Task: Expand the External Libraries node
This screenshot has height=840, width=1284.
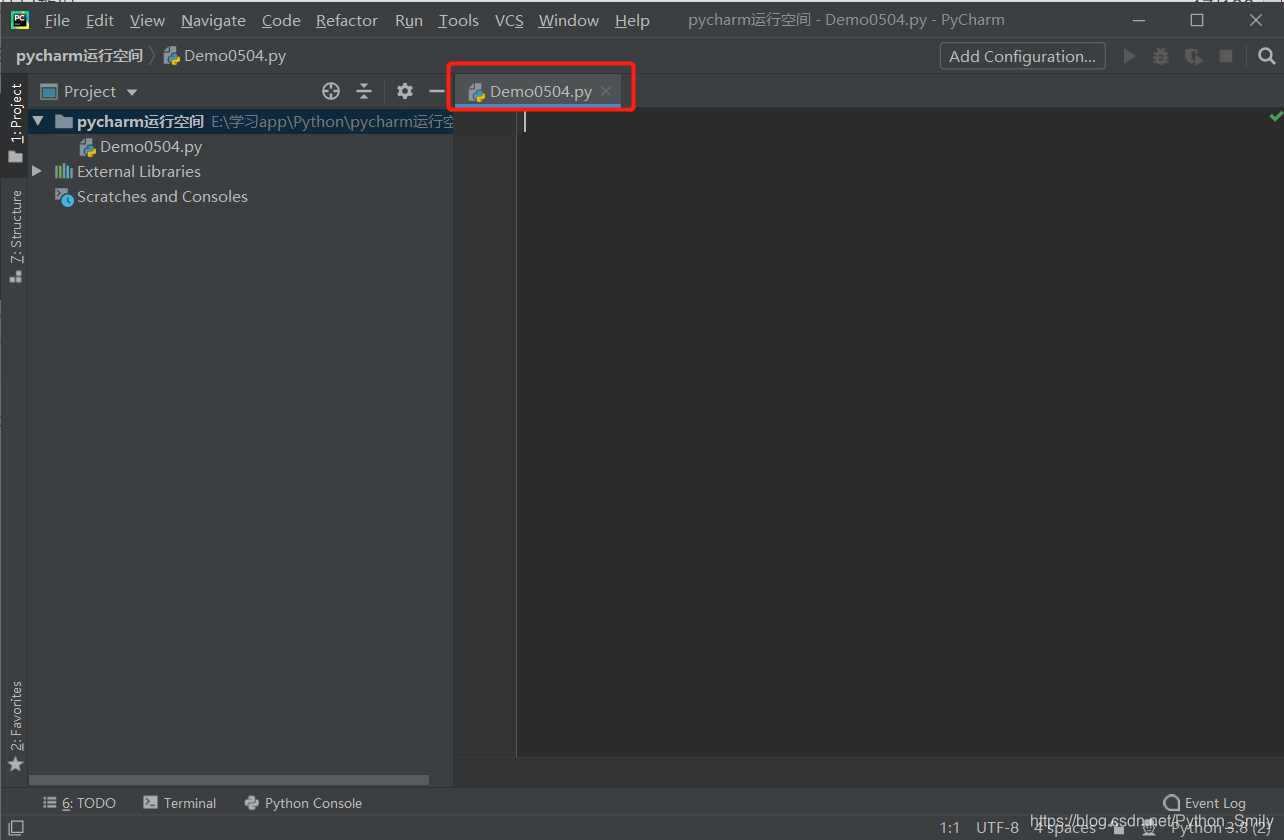Action: tap(37, 171)
